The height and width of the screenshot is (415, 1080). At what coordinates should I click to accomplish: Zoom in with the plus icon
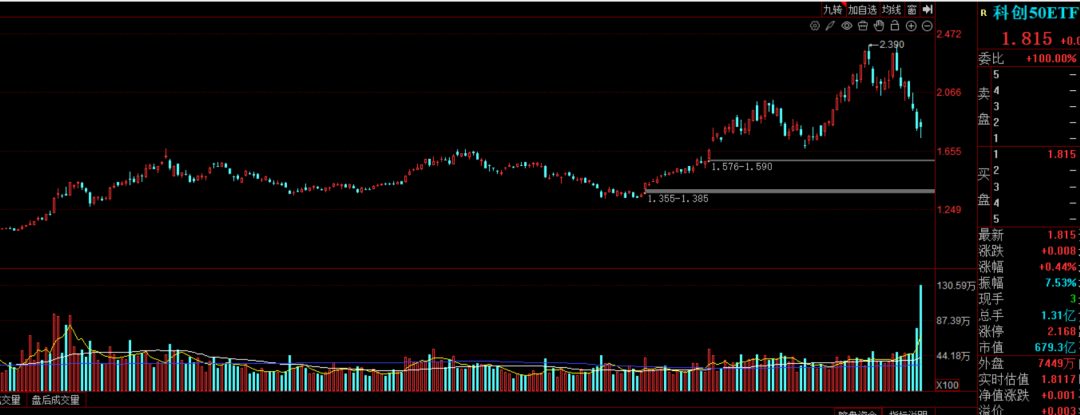pyautogui.click(x=911, y=26)
